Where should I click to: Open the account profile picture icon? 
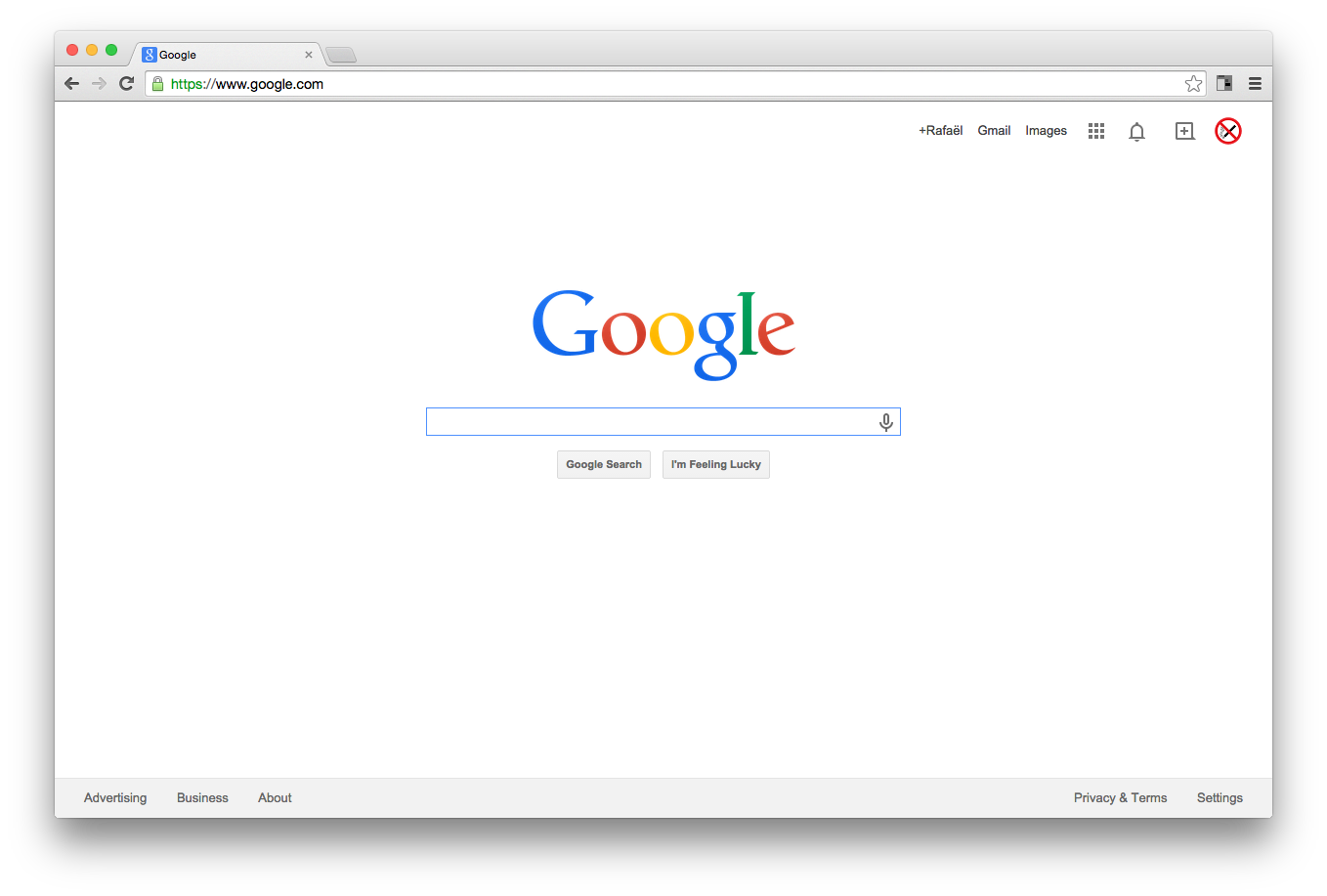point(1228,131)
